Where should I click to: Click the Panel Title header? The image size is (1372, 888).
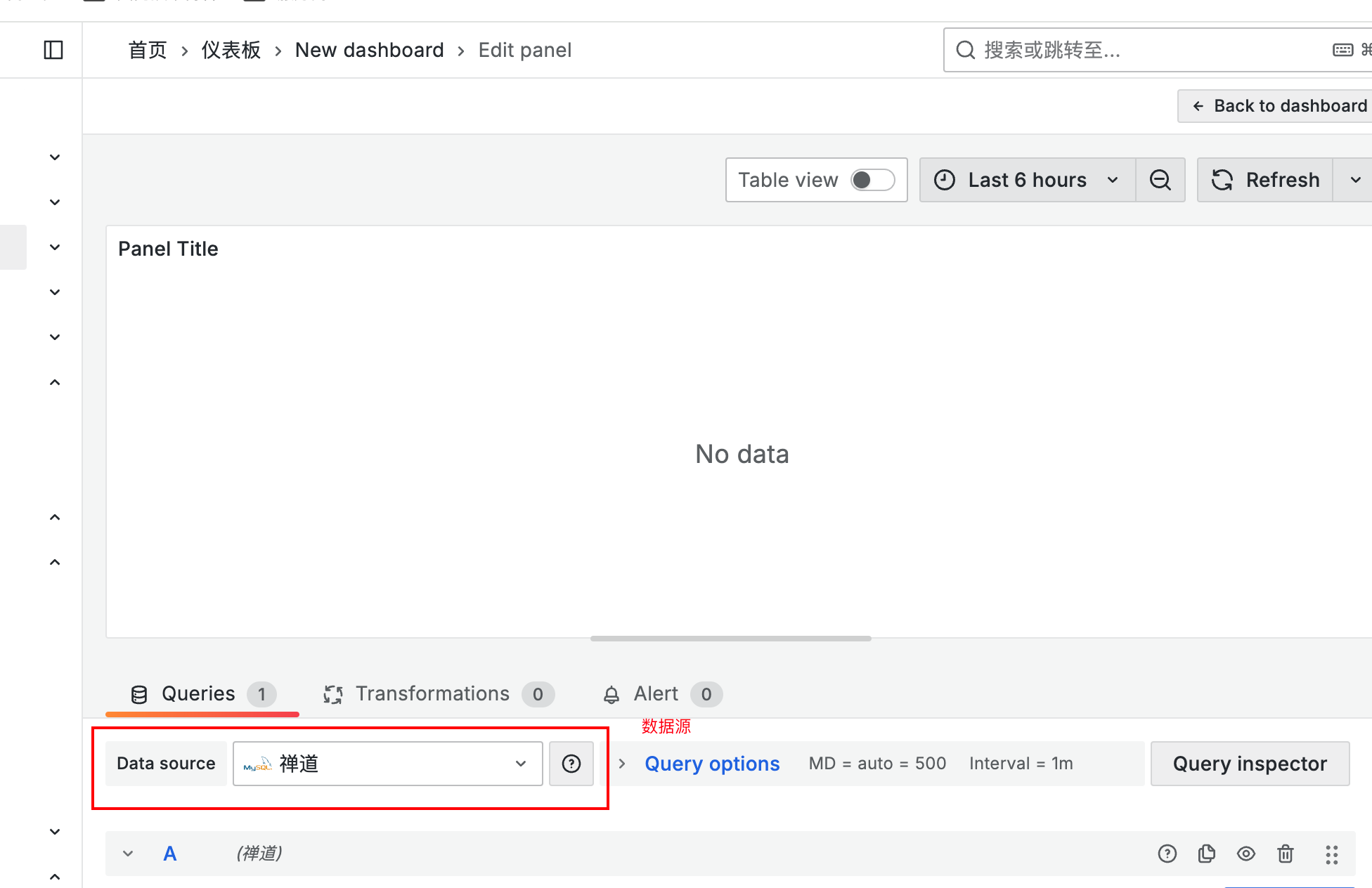(168, 249)
